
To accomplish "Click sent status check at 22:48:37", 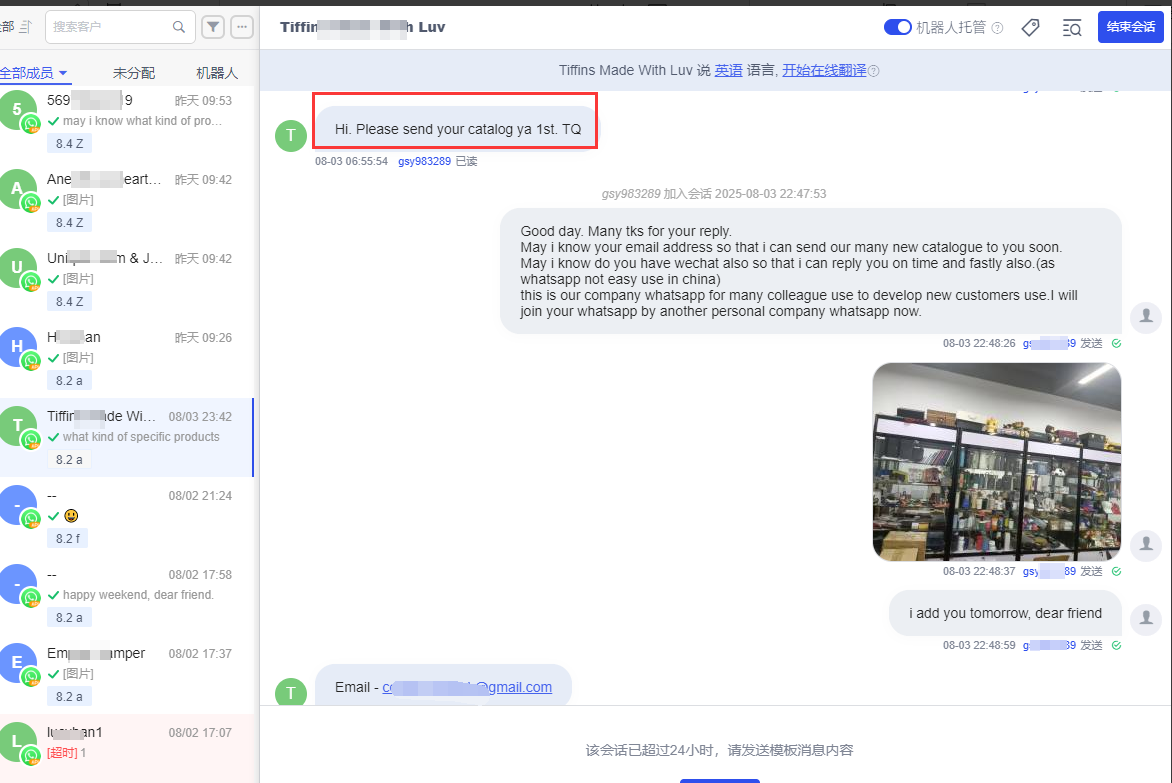I will pyautogui.click(x=1116, y=572).
